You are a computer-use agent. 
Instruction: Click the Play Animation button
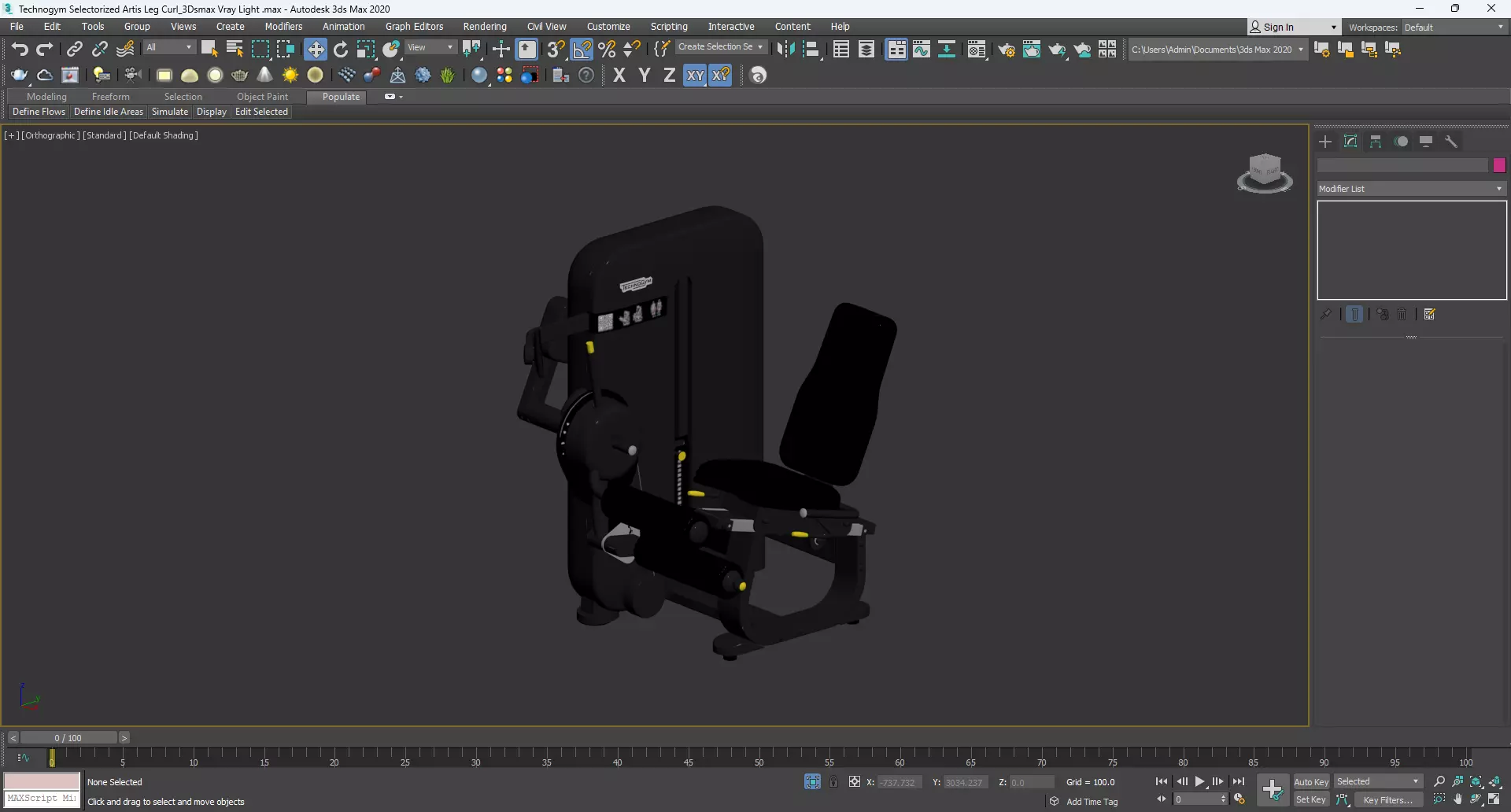[x=1200, y=781]
